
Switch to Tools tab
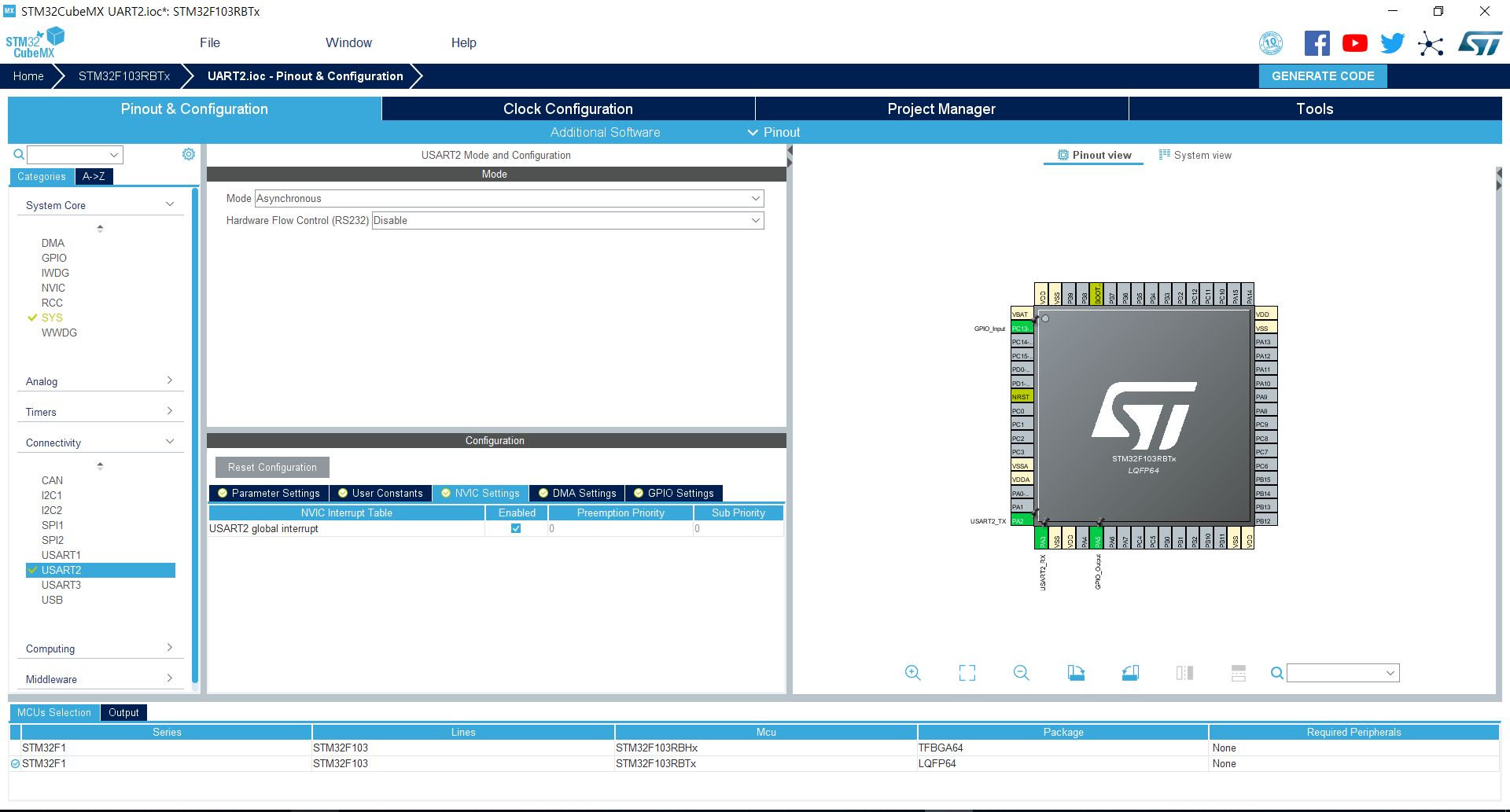(1315, 109)
